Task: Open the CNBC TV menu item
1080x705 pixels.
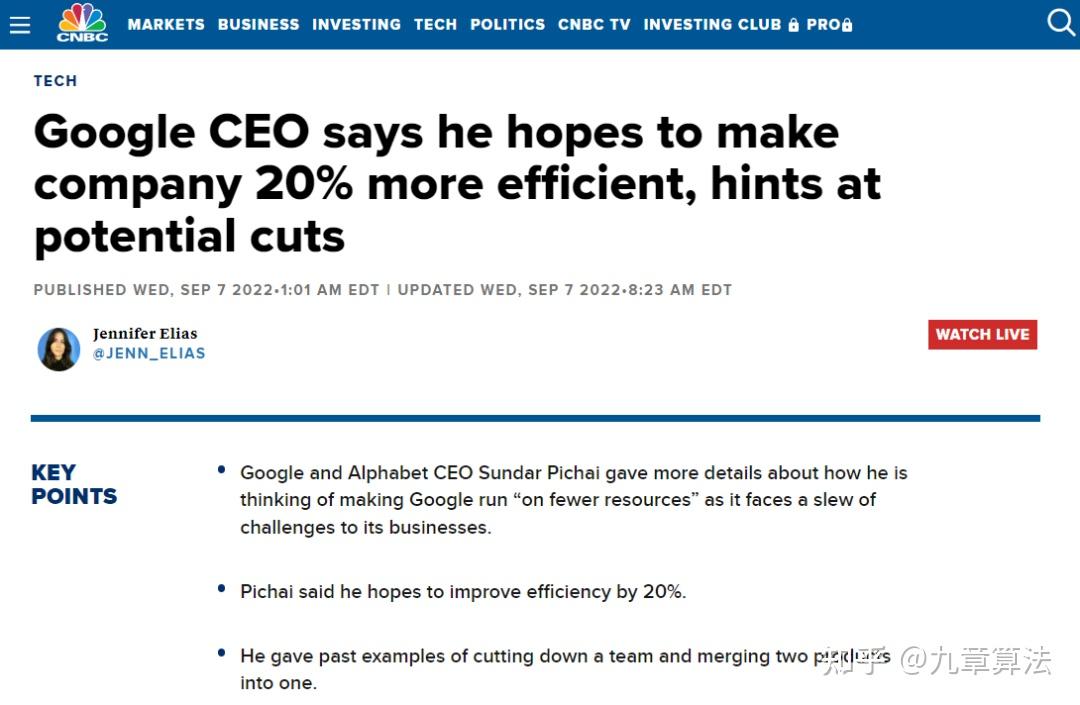Action: point(594,25)
